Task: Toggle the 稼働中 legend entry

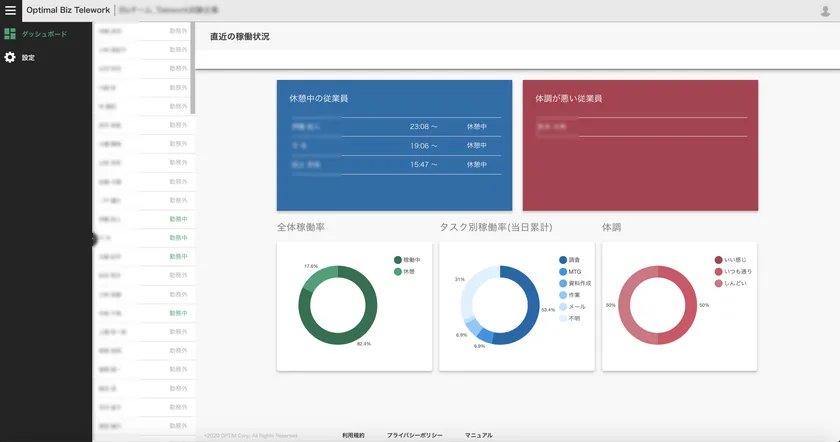Action: (x=408, y=260)
